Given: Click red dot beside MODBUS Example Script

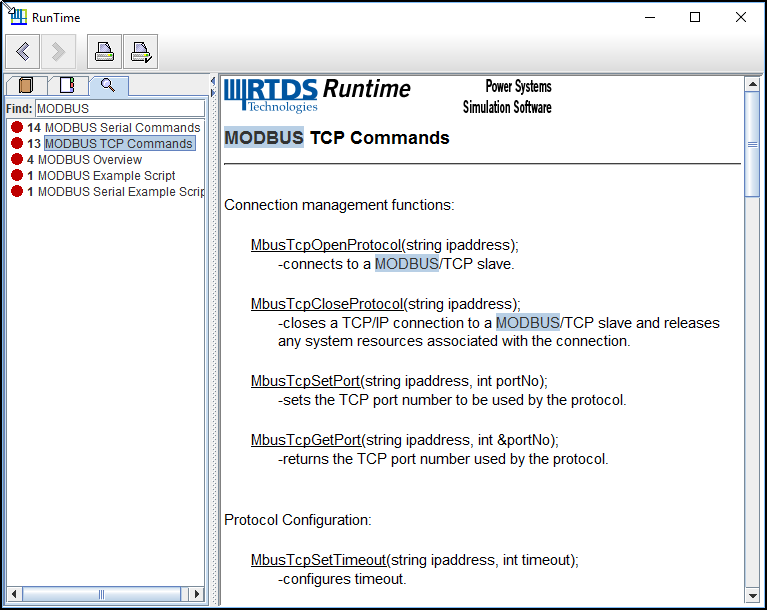Looking at the screenshot, I should tap(17, 175).
